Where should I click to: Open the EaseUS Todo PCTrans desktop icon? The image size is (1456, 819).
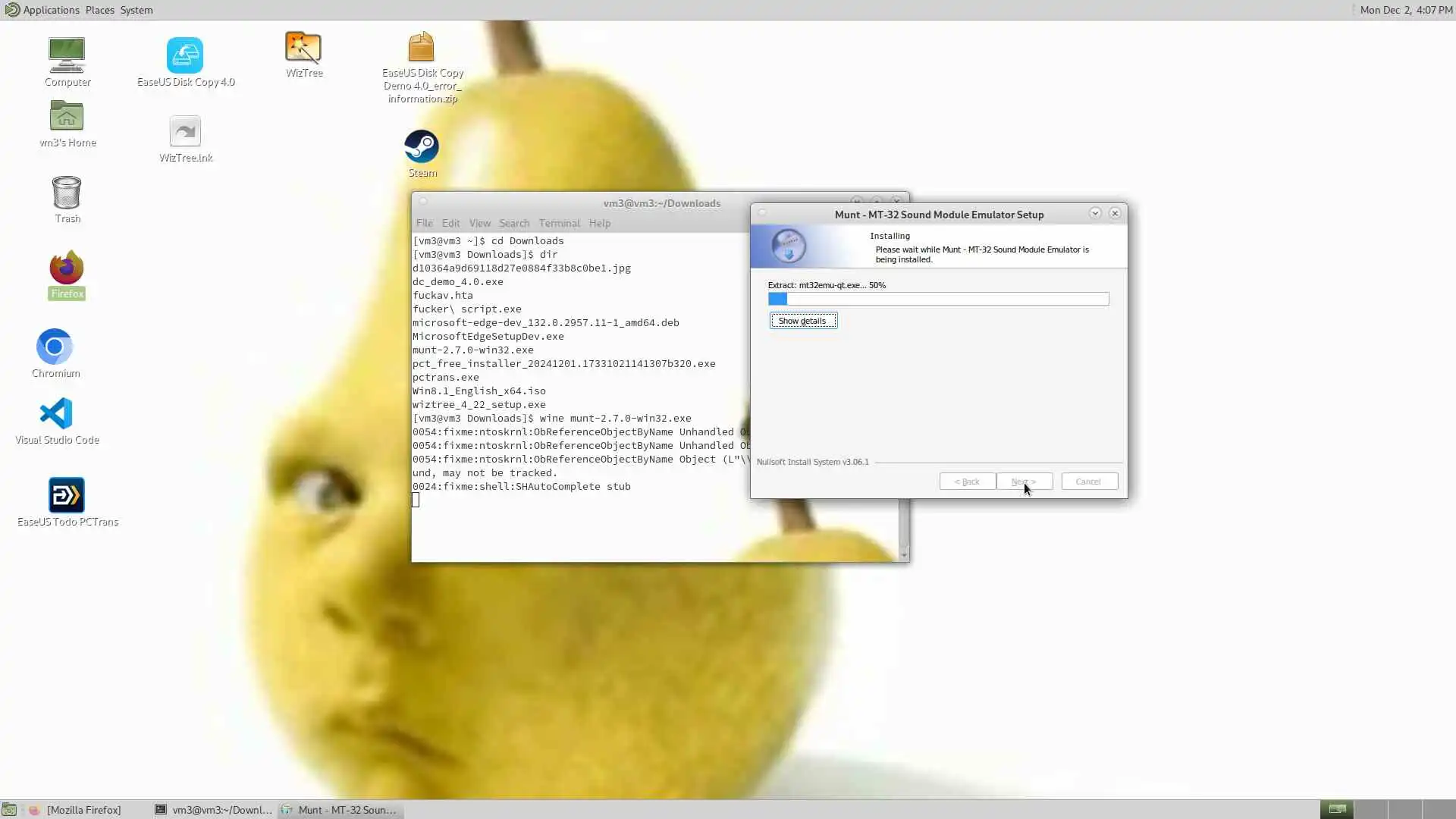(67, 496)
